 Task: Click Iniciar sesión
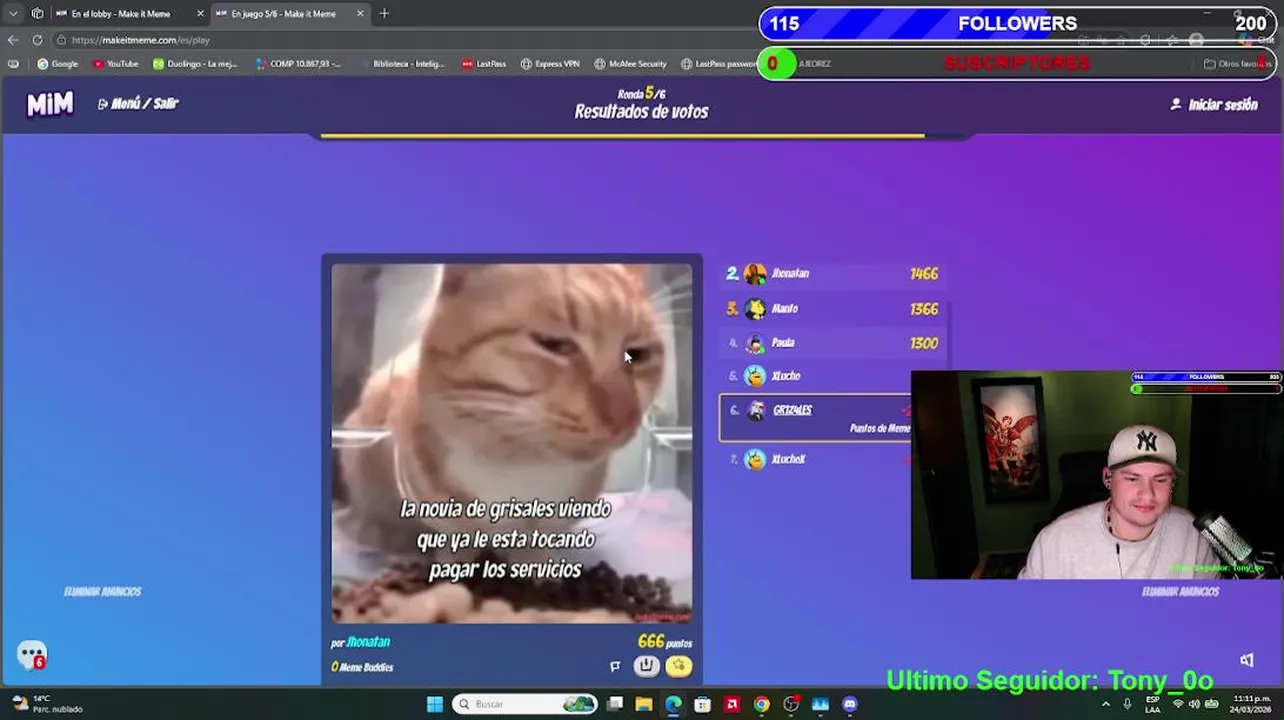click(x=1214, y=104)
